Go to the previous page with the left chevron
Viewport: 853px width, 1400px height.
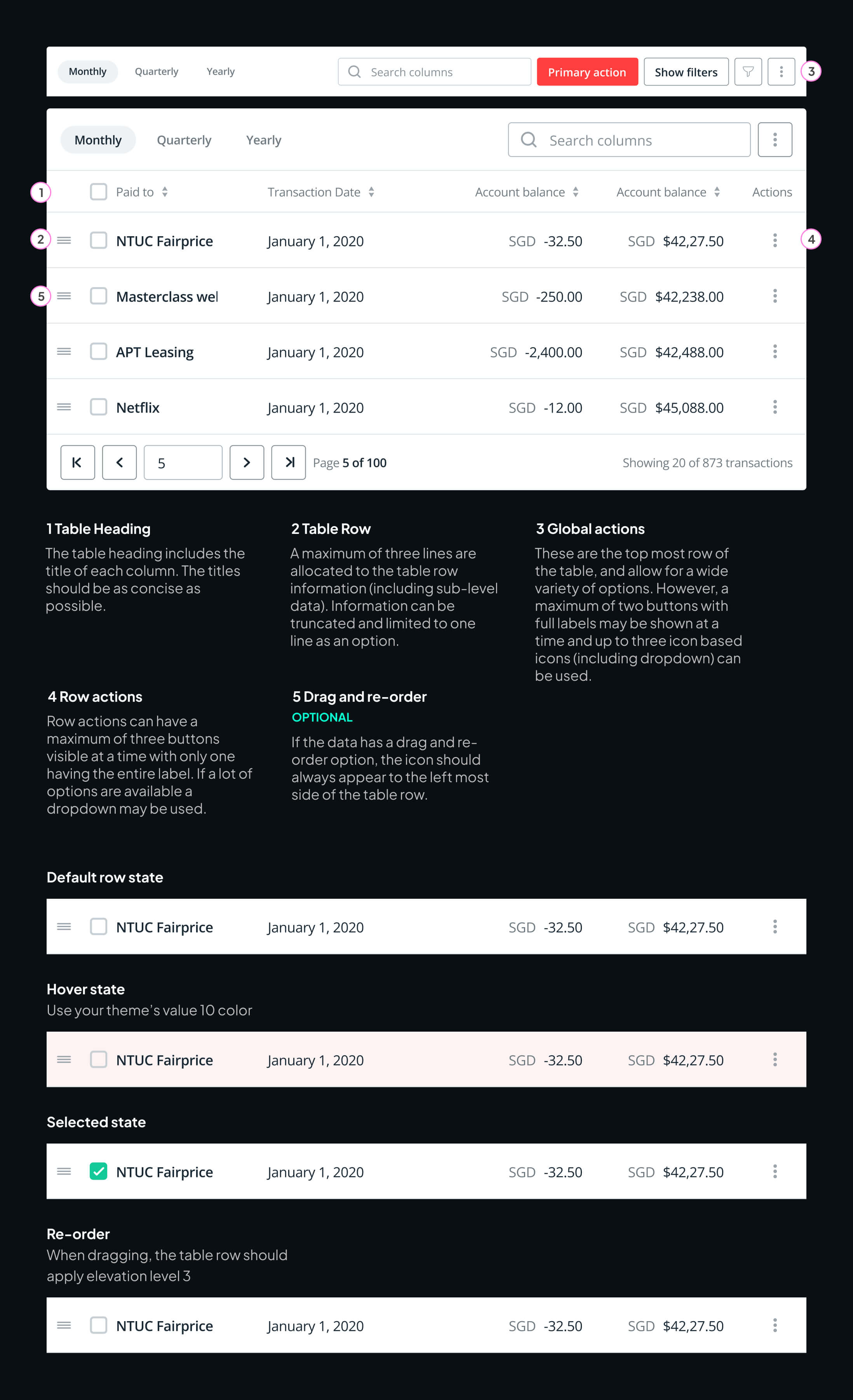(119, 462)
